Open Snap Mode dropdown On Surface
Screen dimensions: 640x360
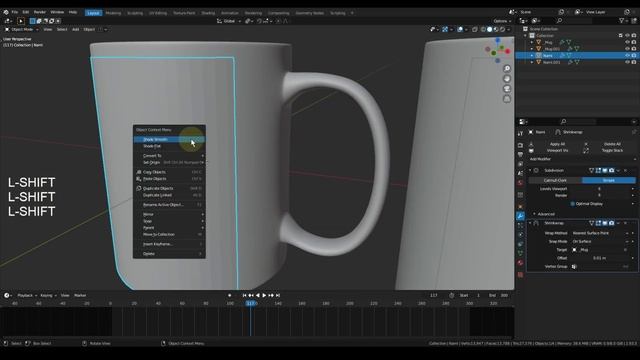tap(600, 242)
